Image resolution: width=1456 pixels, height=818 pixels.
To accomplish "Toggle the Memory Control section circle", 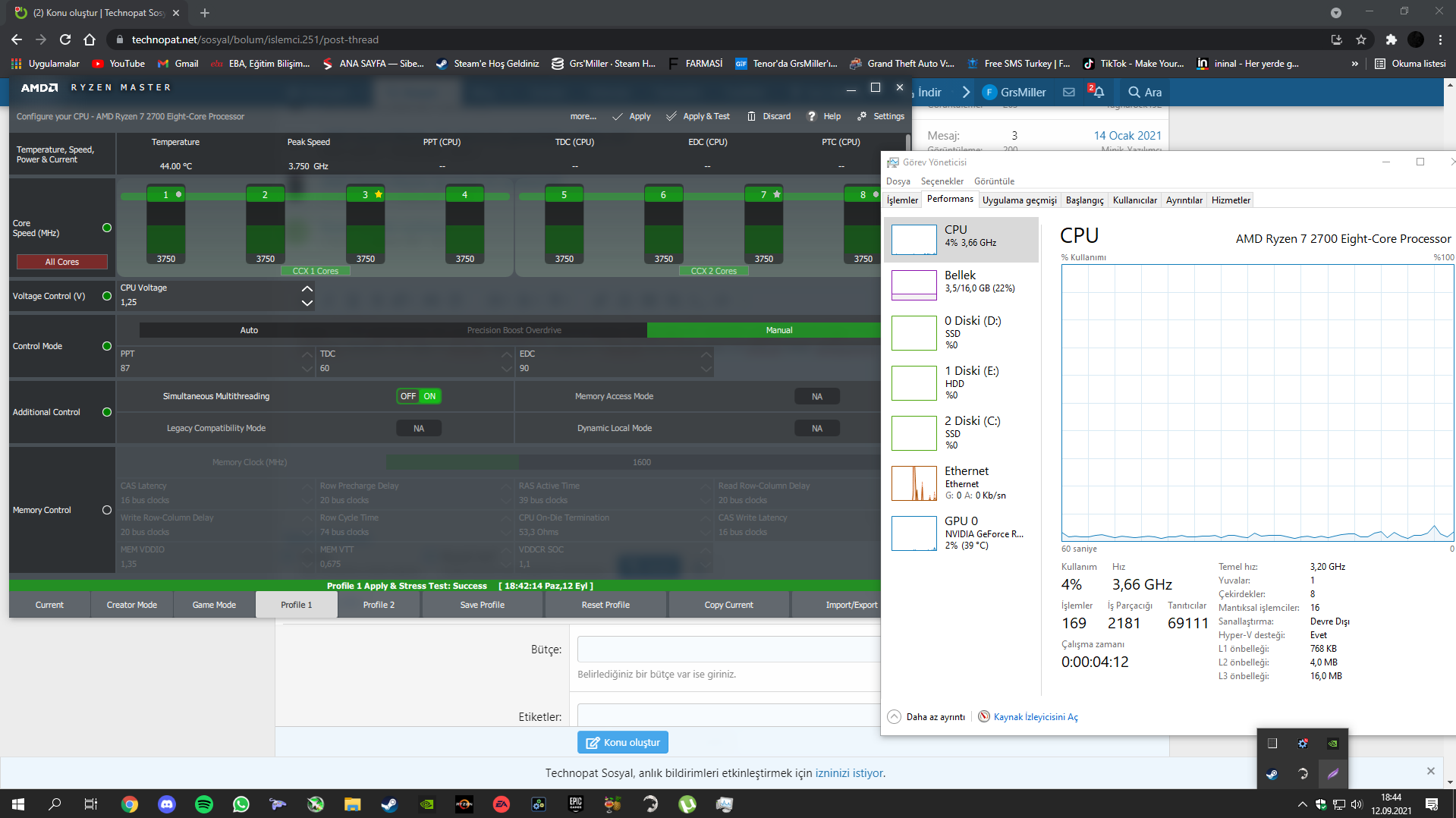I will [x=107, y=510].
